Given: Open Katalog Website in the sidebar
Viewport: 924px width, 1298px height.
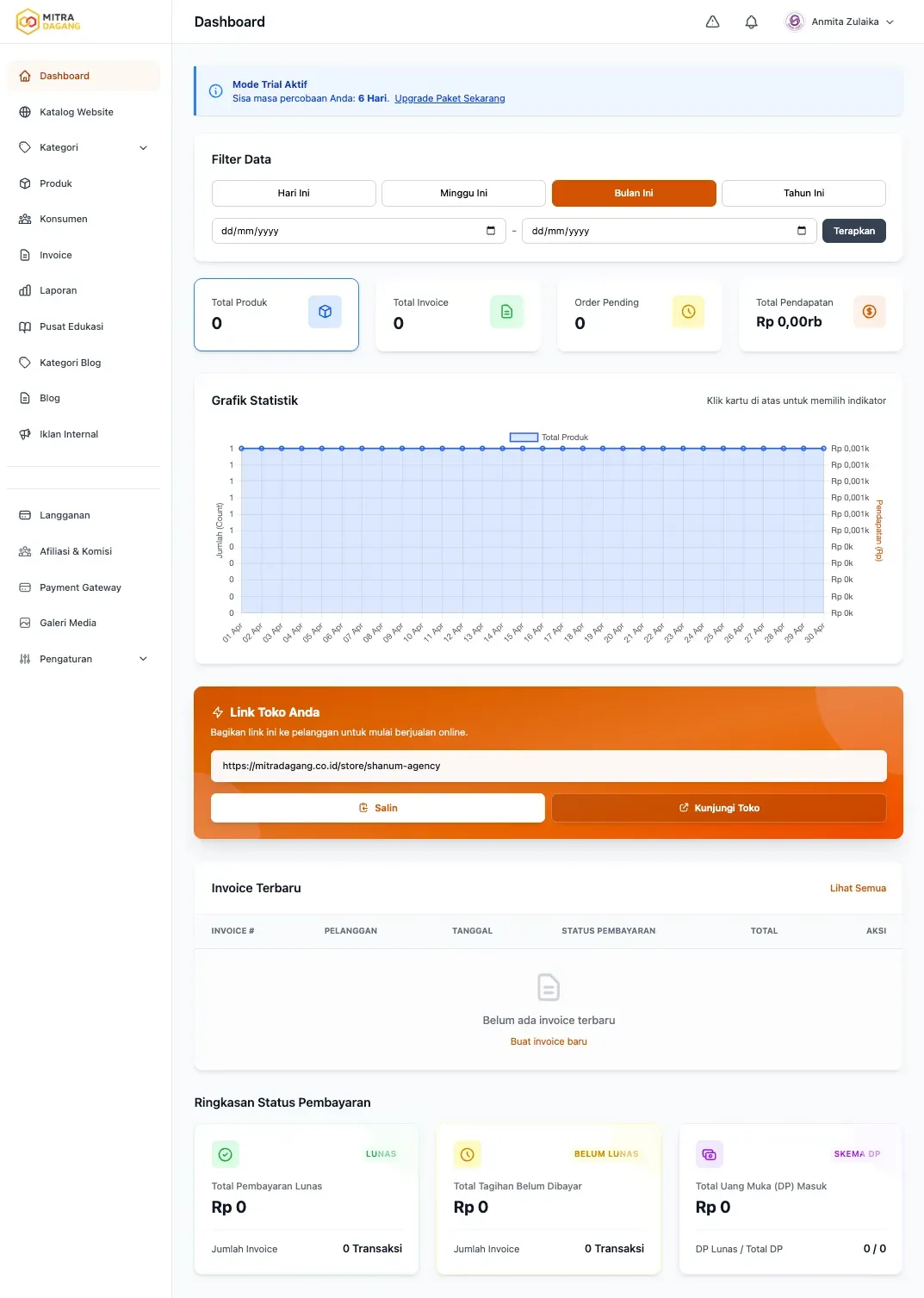Looking at the screenshot, I should (x=77, y=112).
